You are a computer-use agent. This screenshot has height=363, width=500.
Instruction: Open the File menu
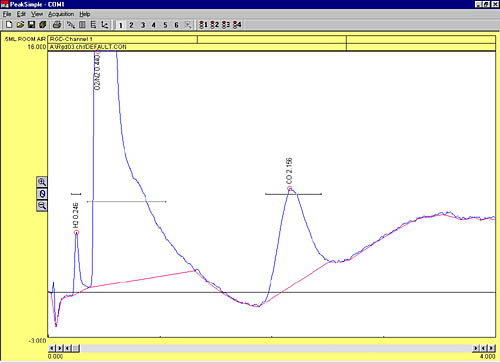pos(7,14)
